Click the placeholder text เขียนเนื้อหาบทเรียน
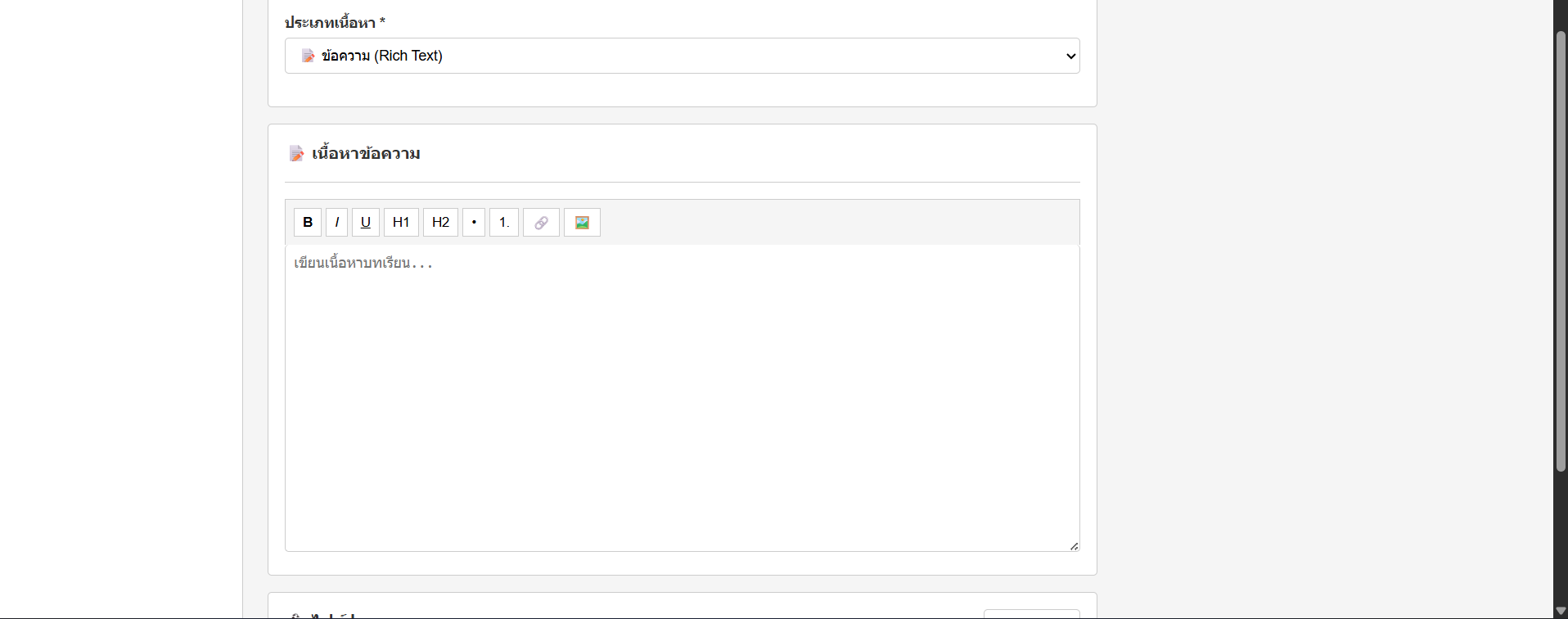Screen dimensions: 1568x619 tap(363, 263)
